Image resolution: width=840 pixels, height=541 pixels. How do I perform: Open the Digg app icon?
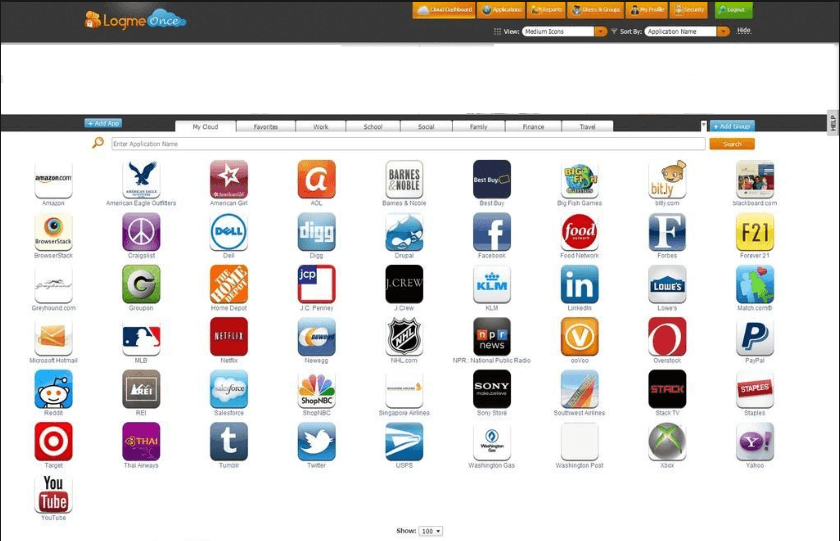(x=317, y=231)
